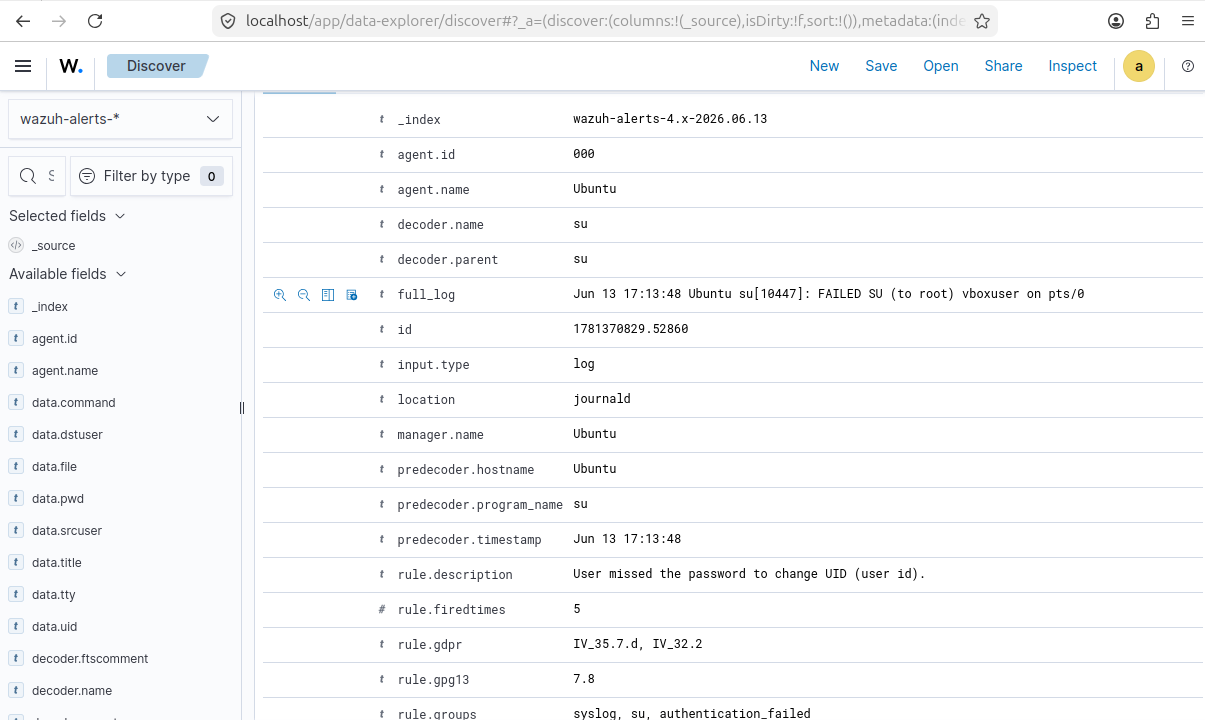This screenshot has width=1205, height=720.
Task: Select data.srcuser field in sidebar
Action: coord(67,531)
